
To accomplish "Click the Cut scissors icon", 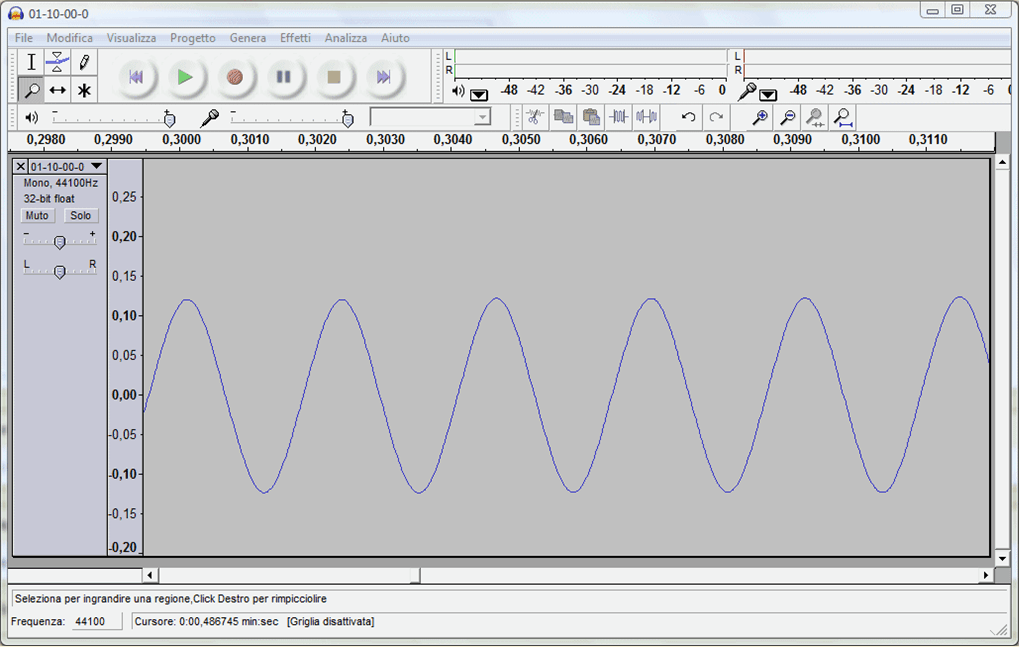I will click(x=535, y=117).
